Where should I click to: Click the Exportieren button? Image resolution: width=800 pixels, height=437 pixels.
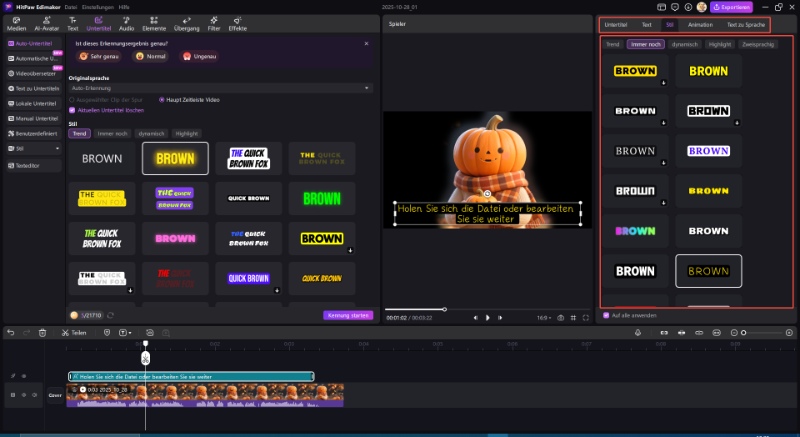tap(731, 6)
